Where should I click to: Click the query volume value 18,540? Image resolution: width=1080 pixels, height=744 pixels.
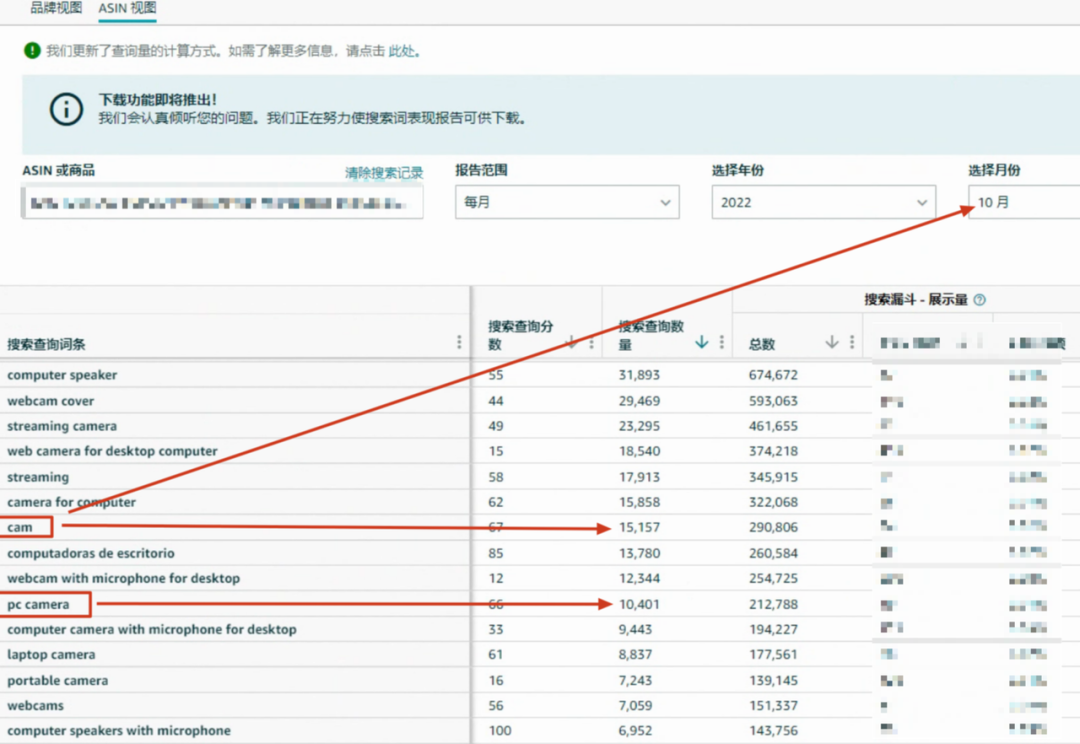(639, 451)
